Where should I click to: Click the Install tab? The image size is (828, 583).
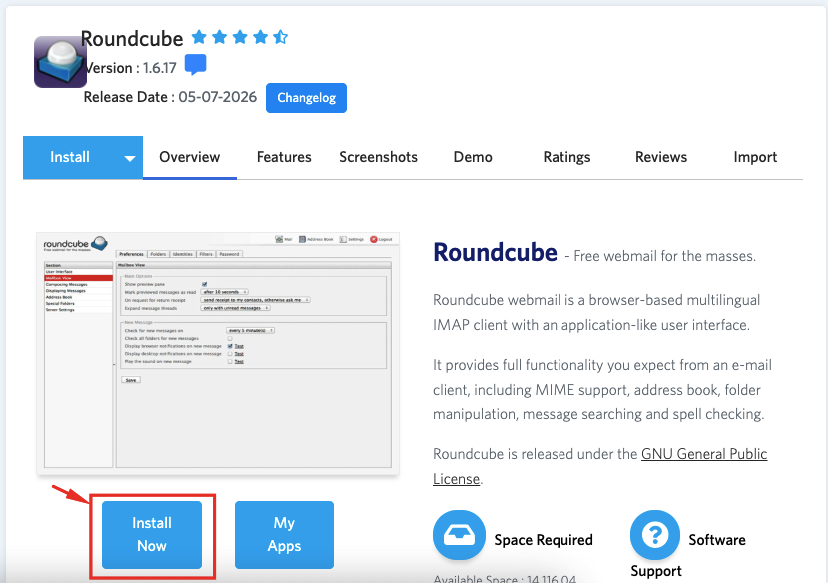70,157
